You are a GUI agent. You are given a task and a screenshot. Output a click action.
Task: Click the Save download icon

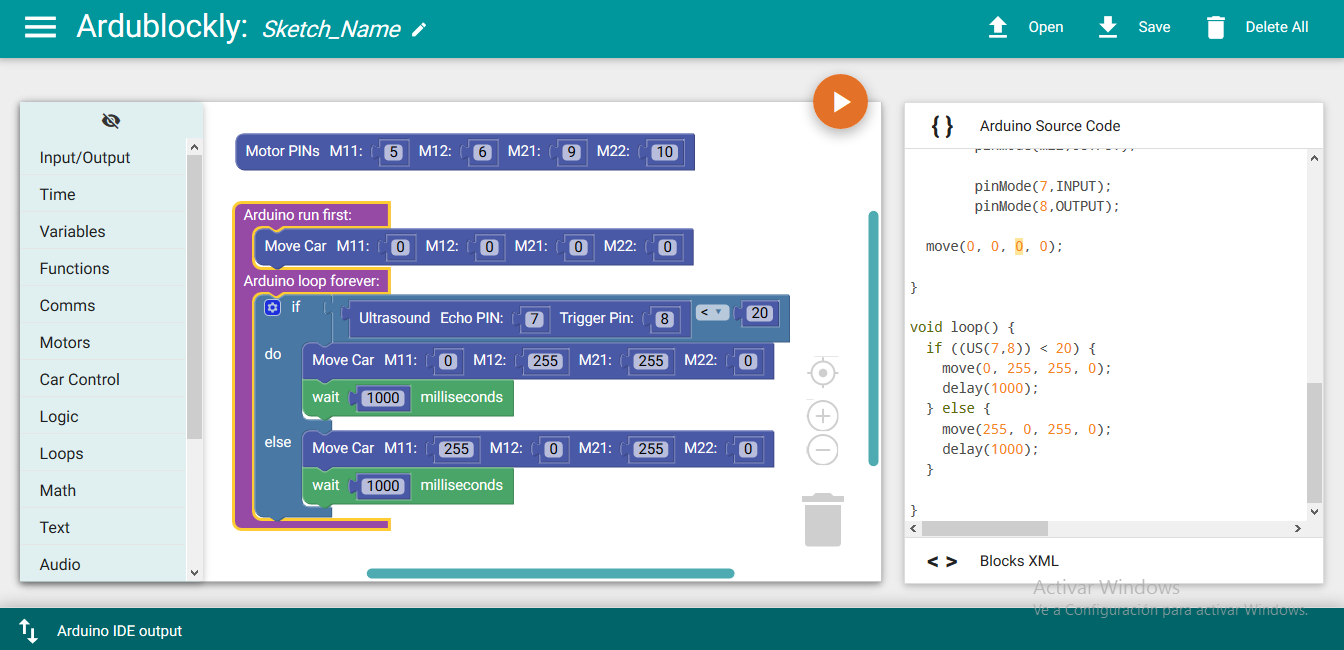(x=1108, y=27)
